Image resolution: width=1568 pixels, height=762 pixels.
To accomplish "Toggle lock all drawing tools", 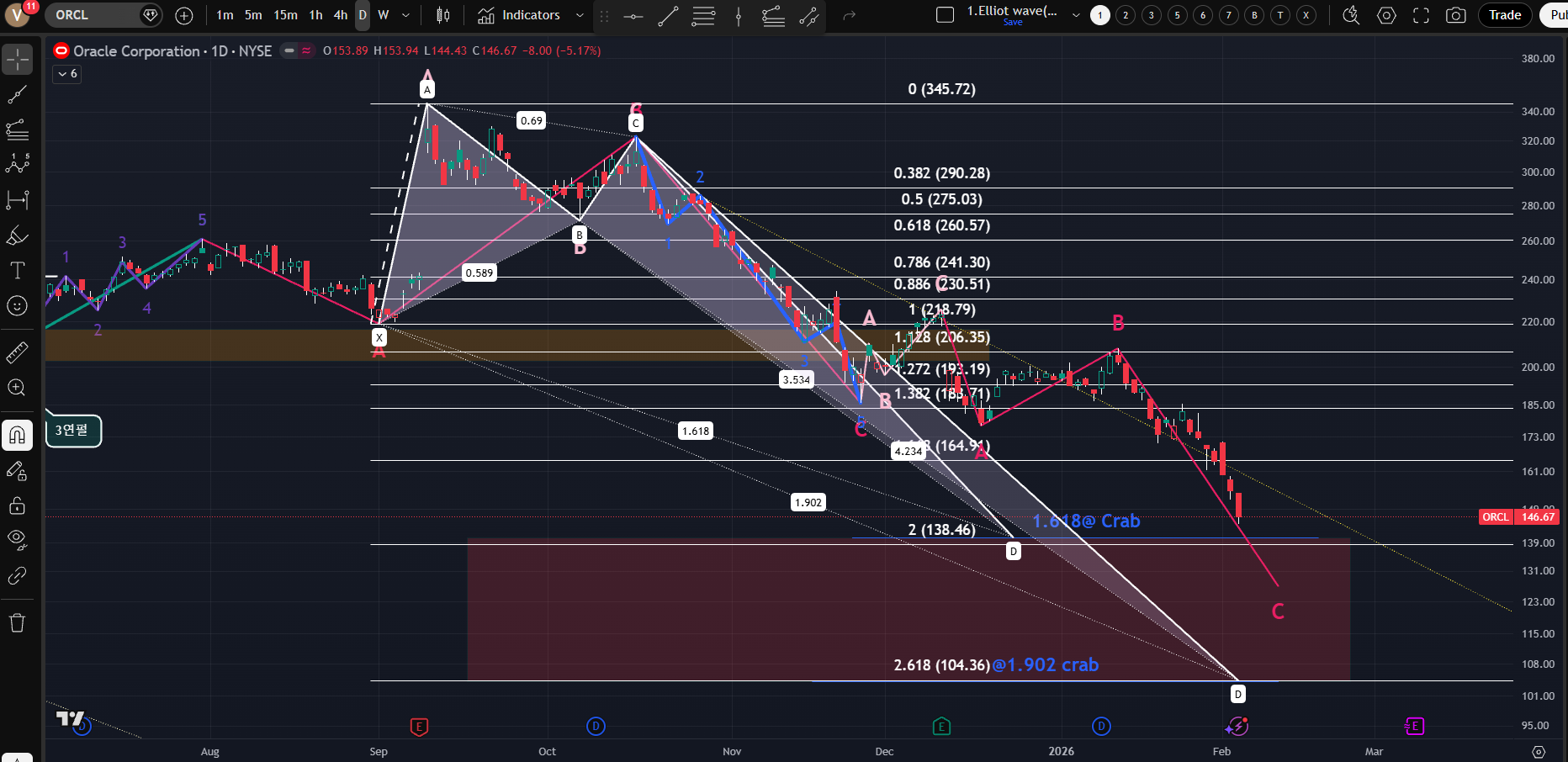I will tap(17, 505).
